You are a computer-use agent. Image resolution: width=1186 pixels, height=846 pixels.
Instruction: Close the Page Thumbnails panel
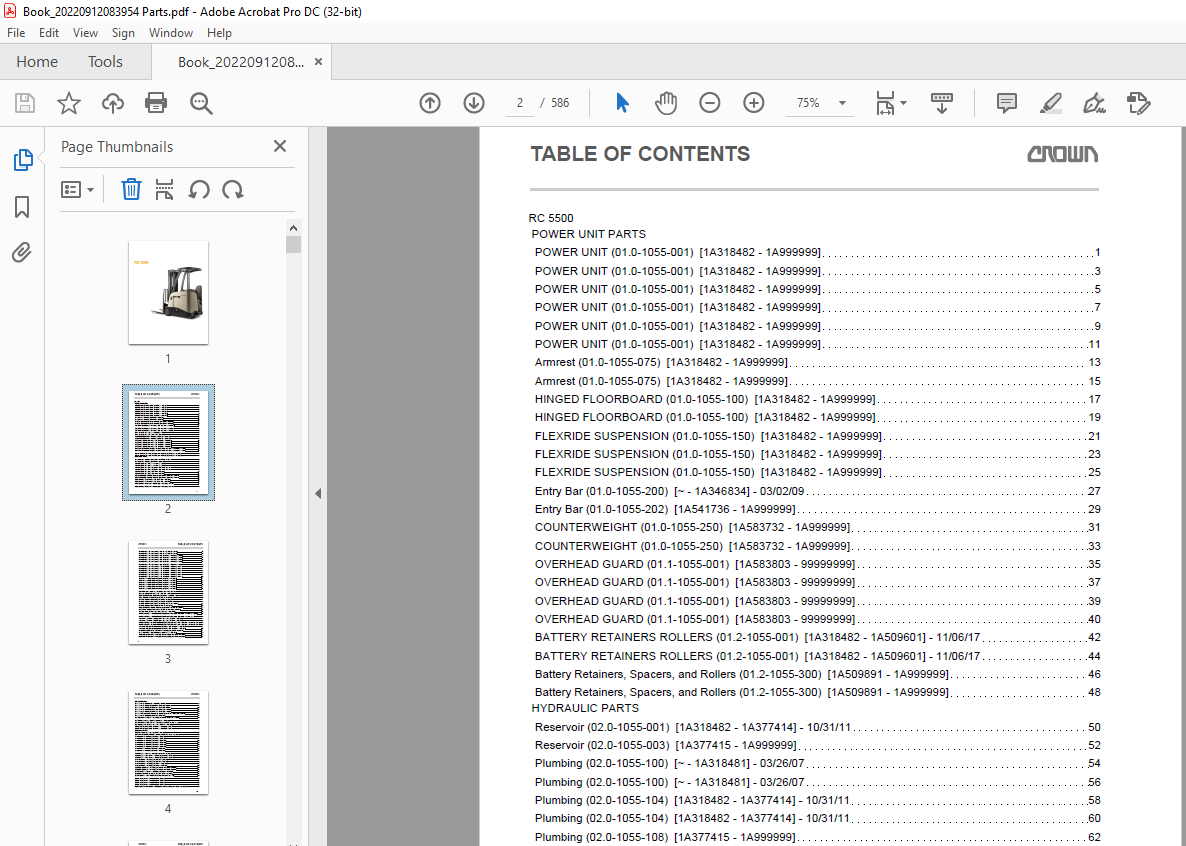[280, 146]
